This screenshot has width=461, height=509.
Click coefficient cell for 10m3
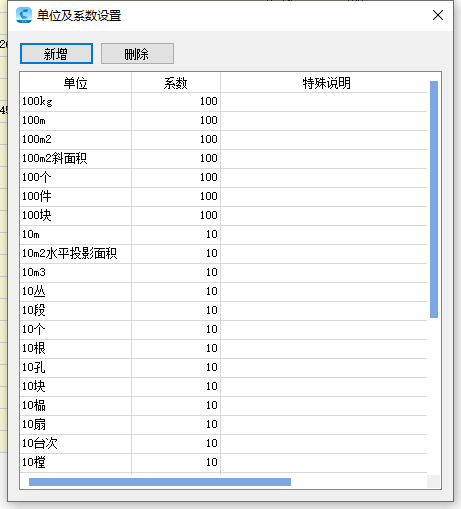pyautogui.click(x=176, y=273)
